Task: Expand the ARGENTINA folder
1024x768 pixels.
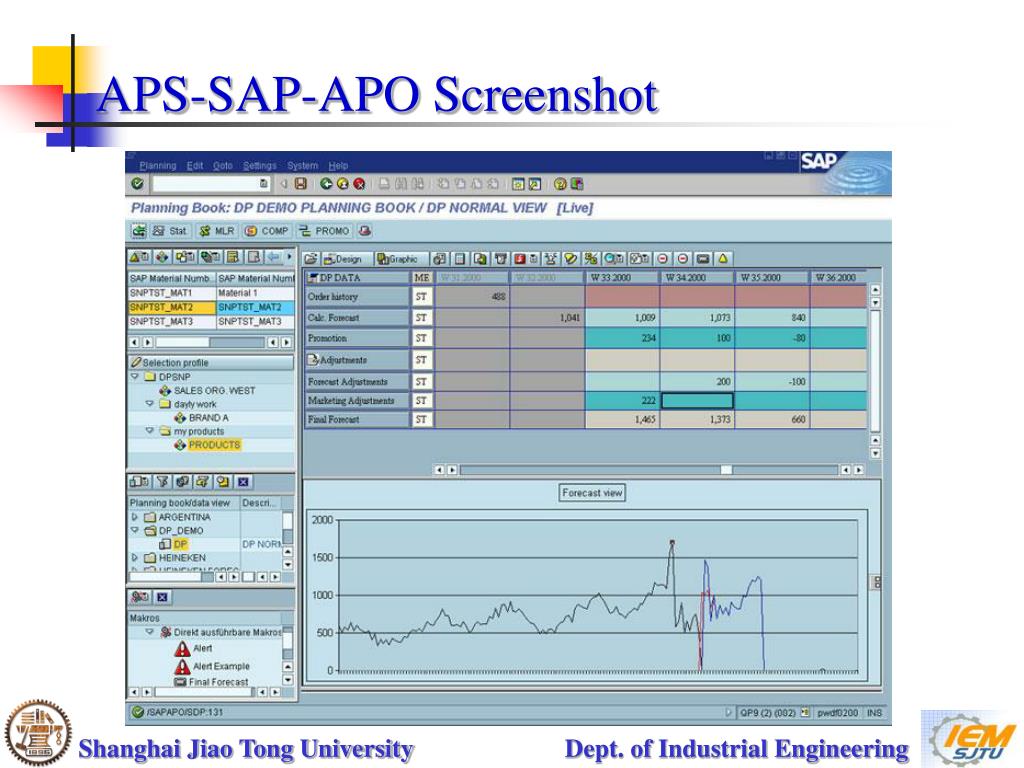Action: pyautogui.click(x=135, y=517)
